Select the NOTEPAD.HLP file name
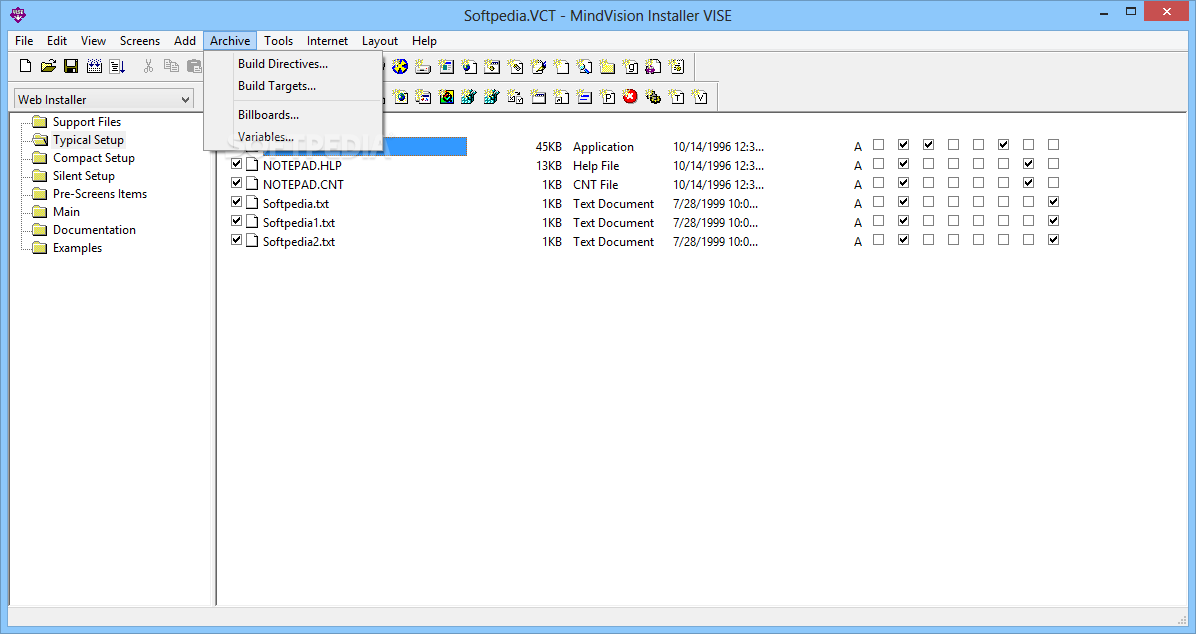Screen dimensions: 1196x634 (x=302, y=166)
